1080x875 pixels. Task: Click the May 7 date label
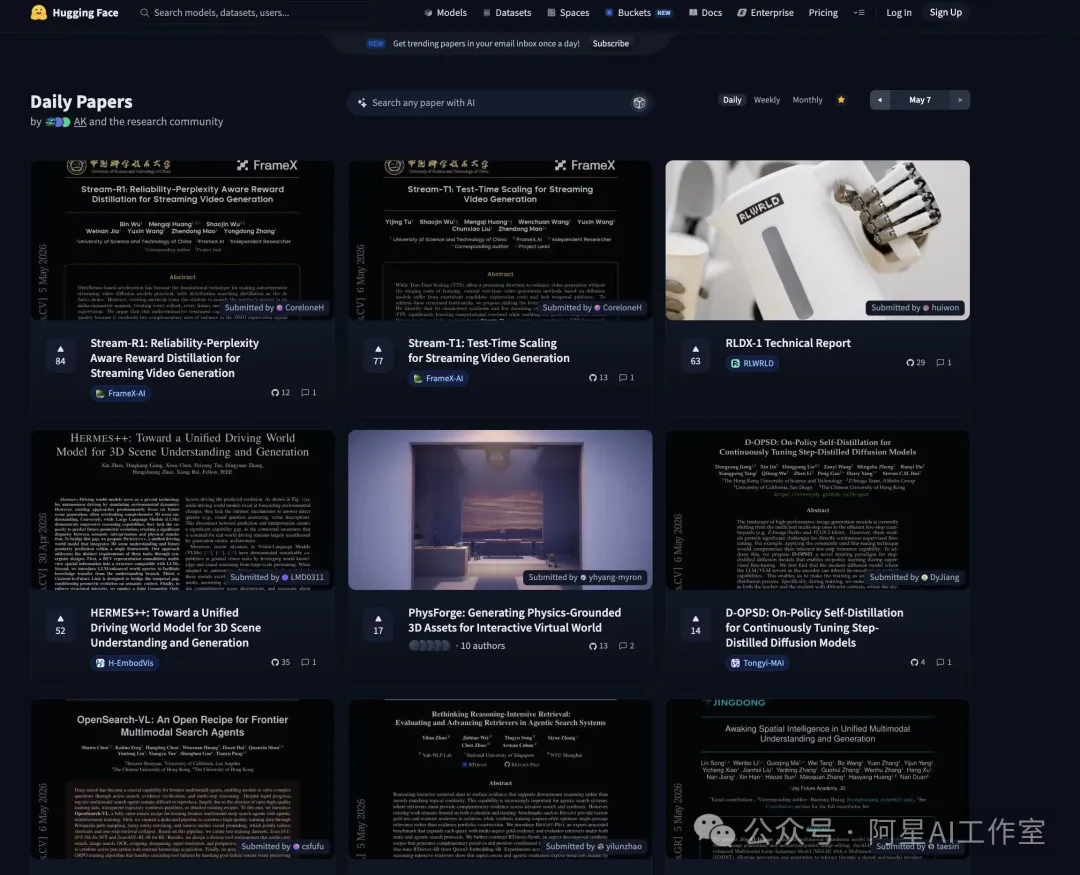tap(920, 100)
